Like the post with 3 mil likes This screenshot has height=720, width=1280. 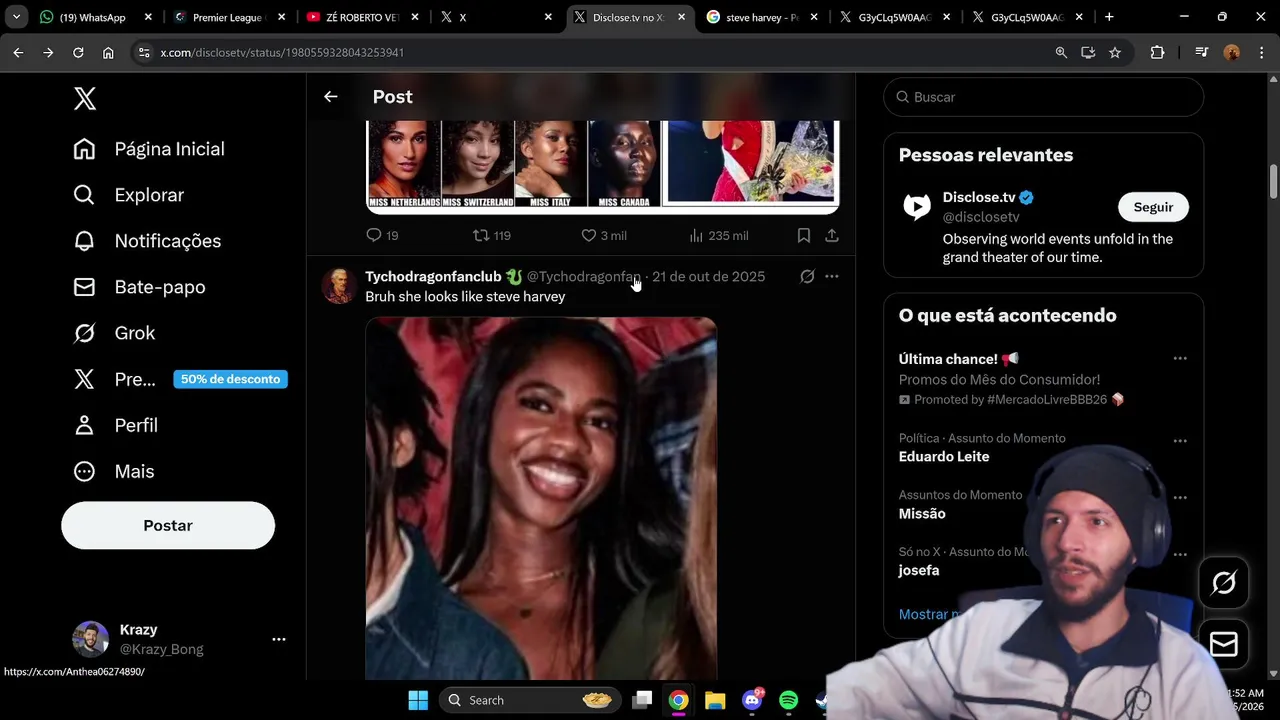604,235
